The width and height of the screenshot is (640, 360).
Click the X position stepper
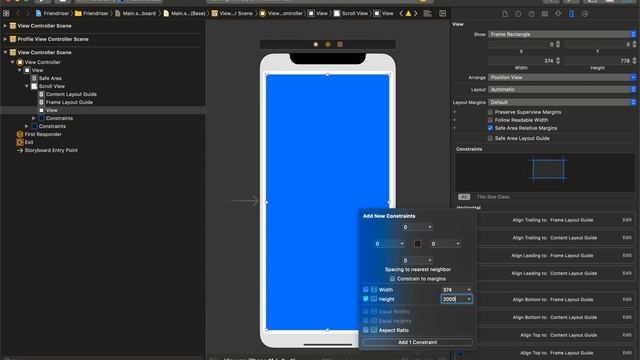pos(558,44)
